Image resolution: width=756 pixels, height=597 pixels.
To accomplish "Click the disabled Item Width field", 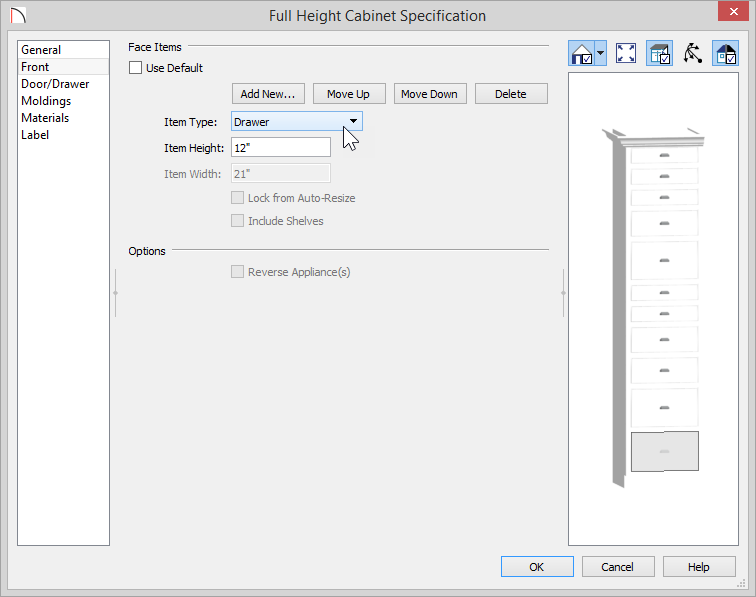I will 281,174.
